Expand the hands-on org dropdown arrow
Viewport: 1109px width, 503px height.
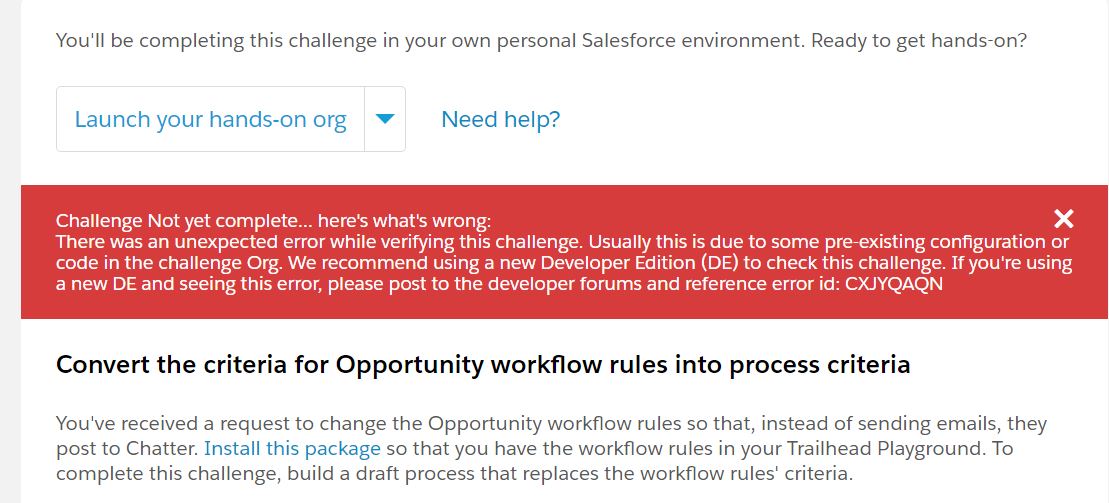pyautogui.click(x=385, y=120)
